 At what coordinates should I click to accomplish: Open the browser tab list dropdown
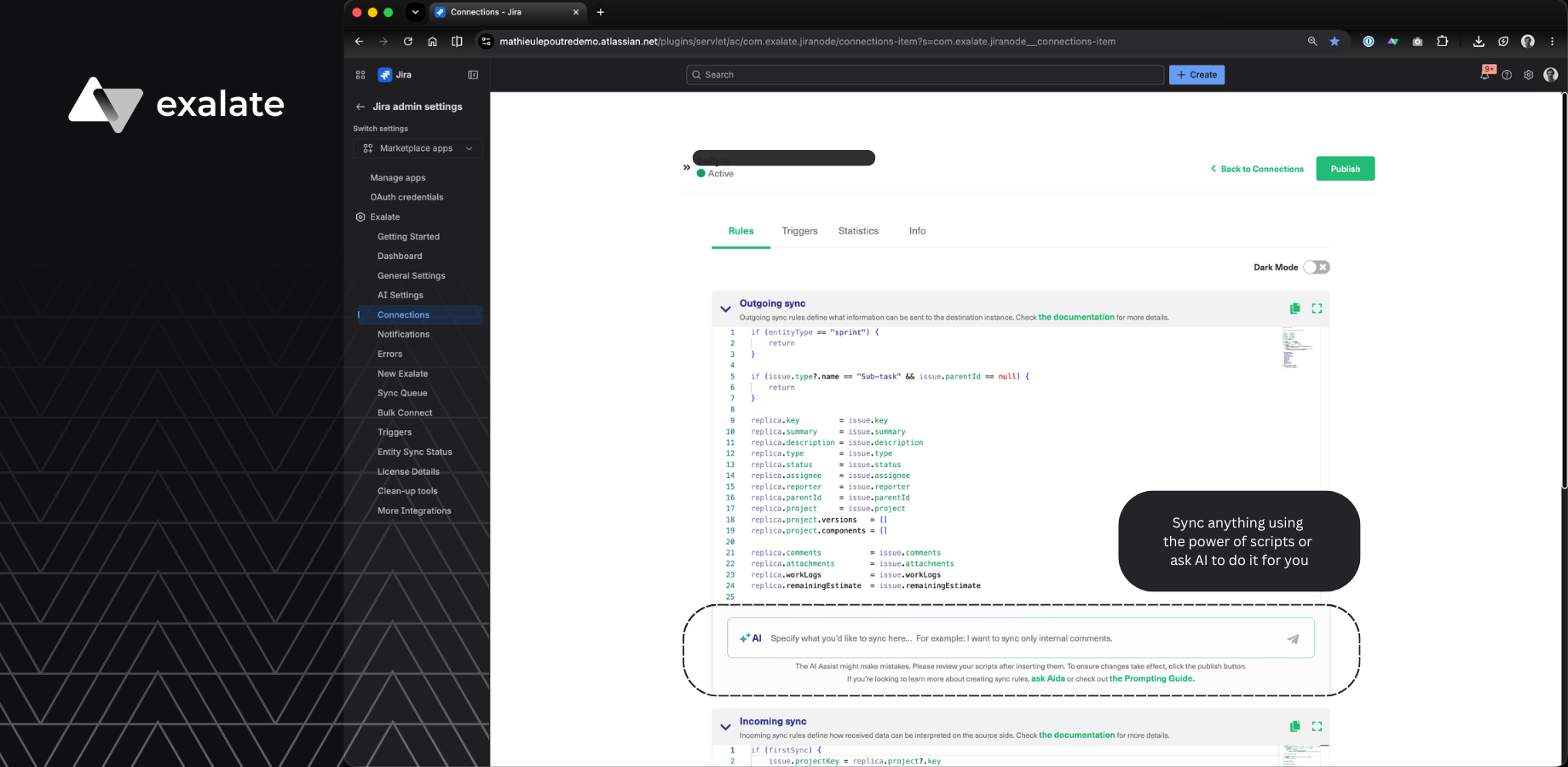click(x=415, y=12)
